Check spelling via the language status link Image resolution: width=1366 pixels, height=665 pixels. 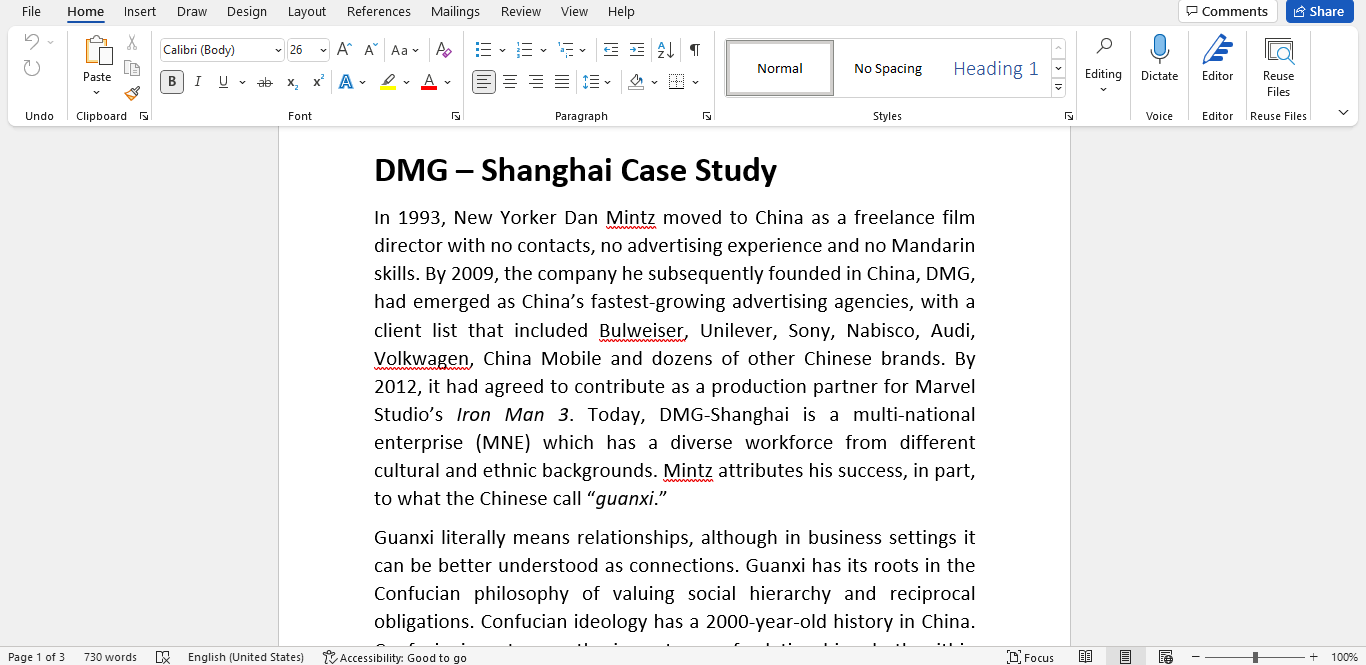[x=246, y=657]
